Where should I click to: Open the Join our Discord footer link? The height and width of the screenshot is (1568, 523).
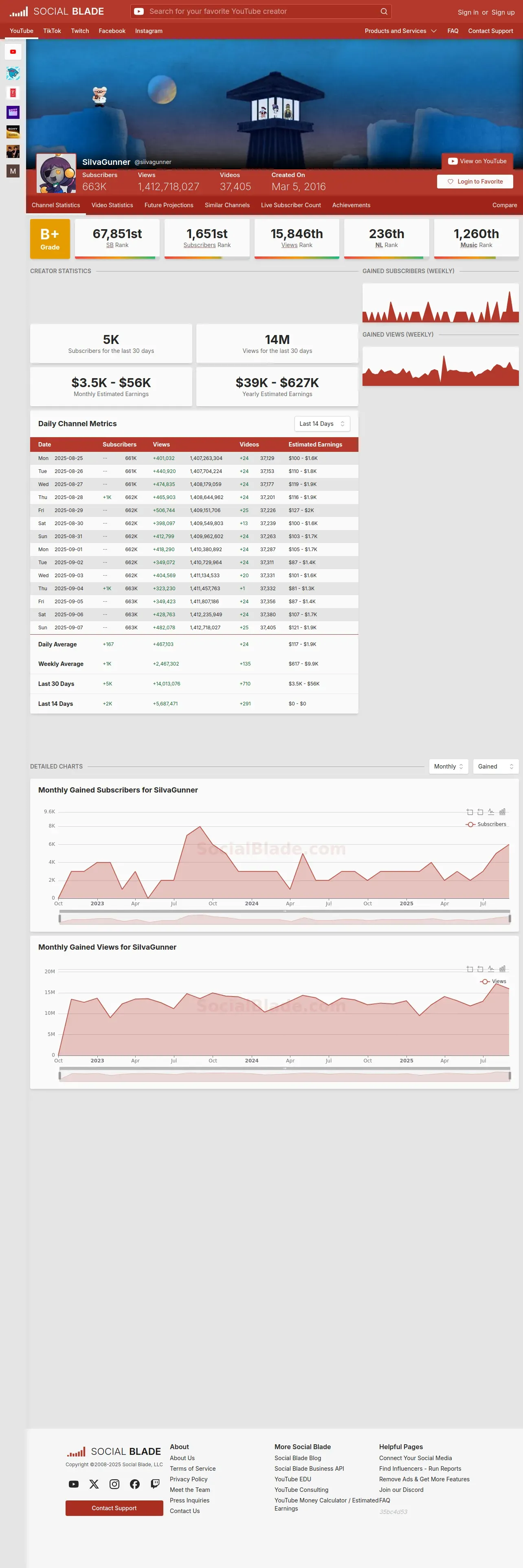pyautogui.click(x=401, y=1489)
